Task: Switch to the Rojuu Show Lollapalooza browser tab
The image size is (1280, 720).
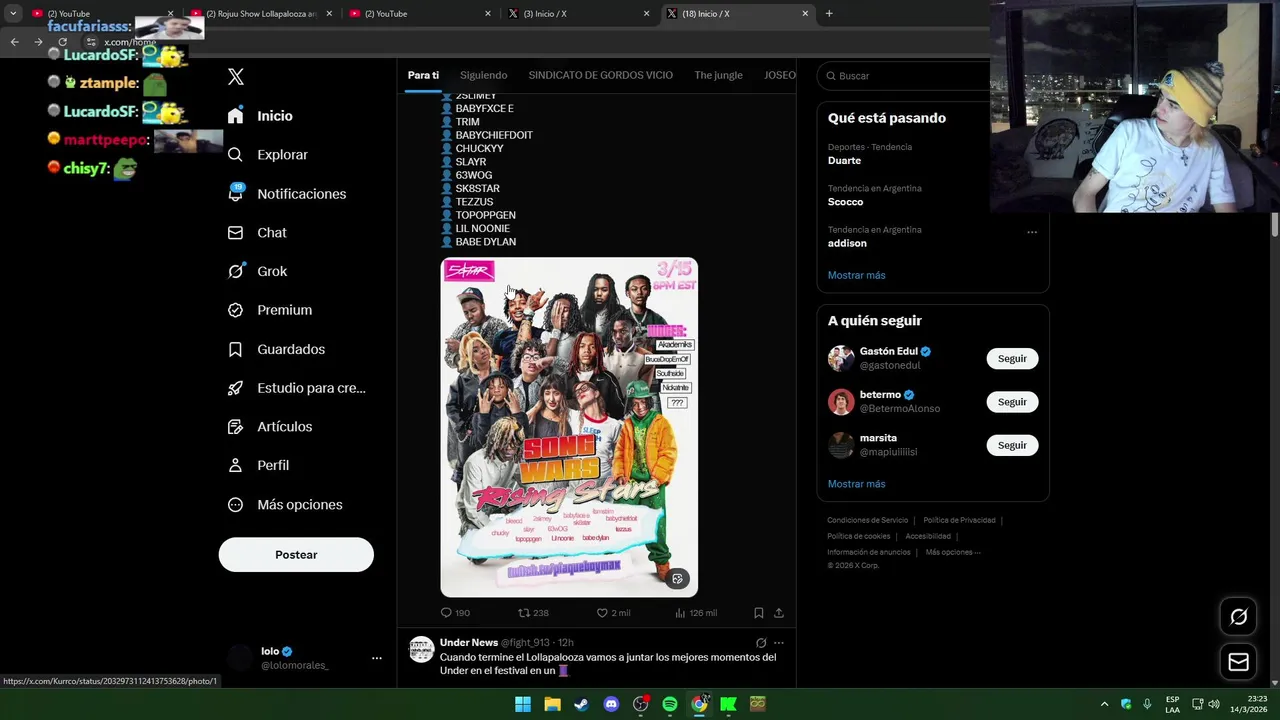Action: point(260,14)
